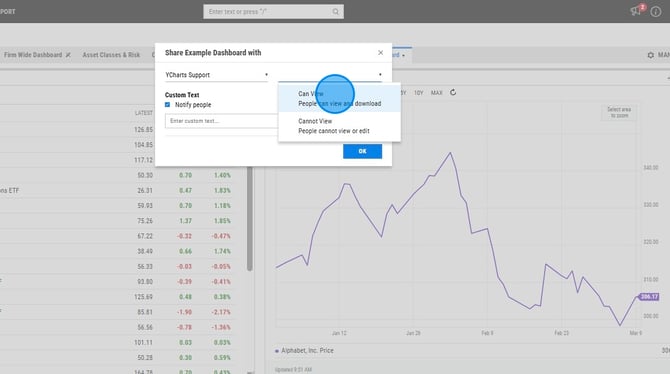Image resolution: width=670 pixels, height=374 pixels.
Task: Open the active dashboard tab dropdown arrow
Action: pos(403,56)
